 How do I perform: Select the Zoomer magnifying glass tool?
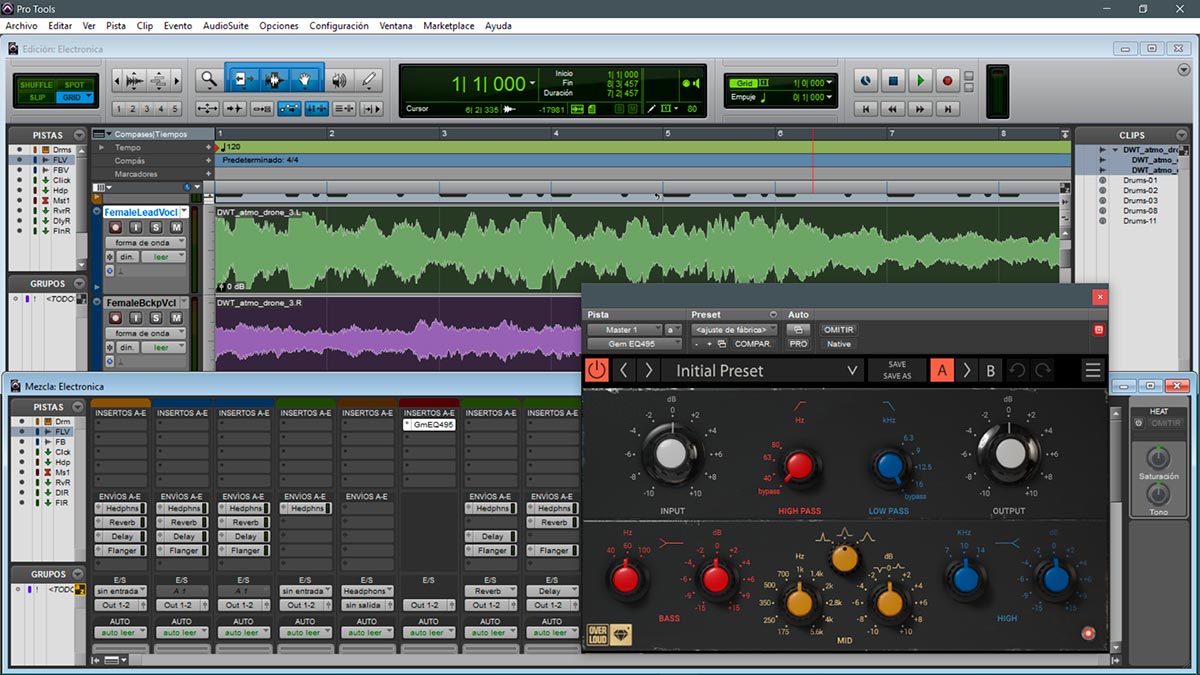(x=208, y=80)
